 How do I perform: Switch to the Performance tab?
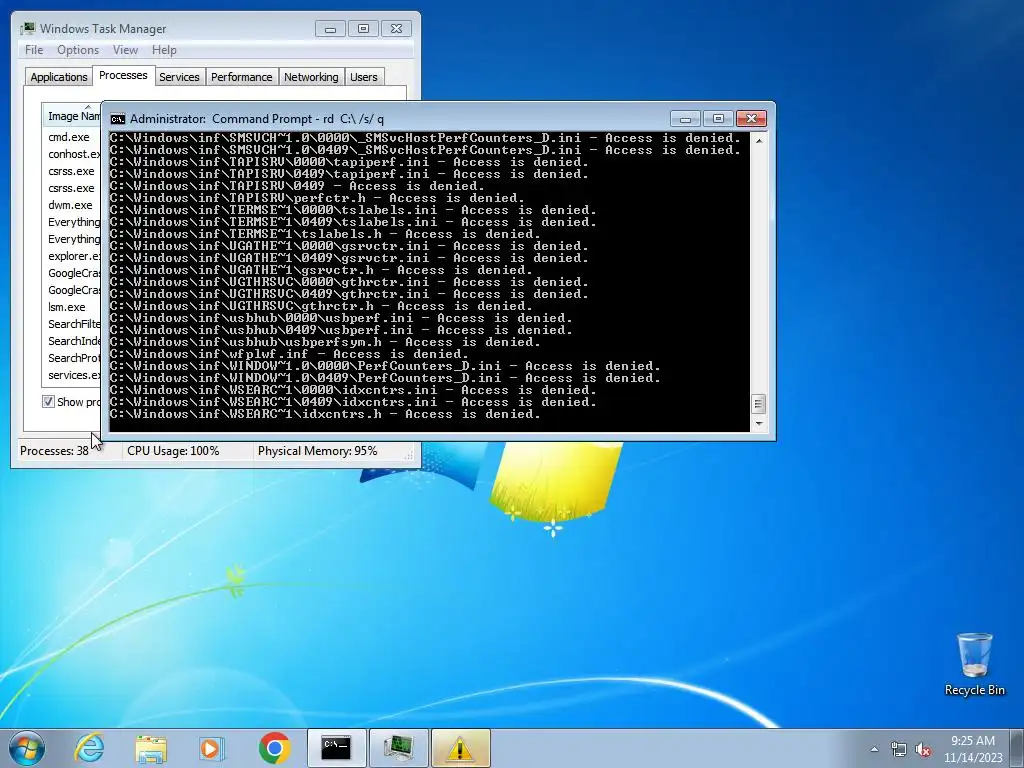242,77
